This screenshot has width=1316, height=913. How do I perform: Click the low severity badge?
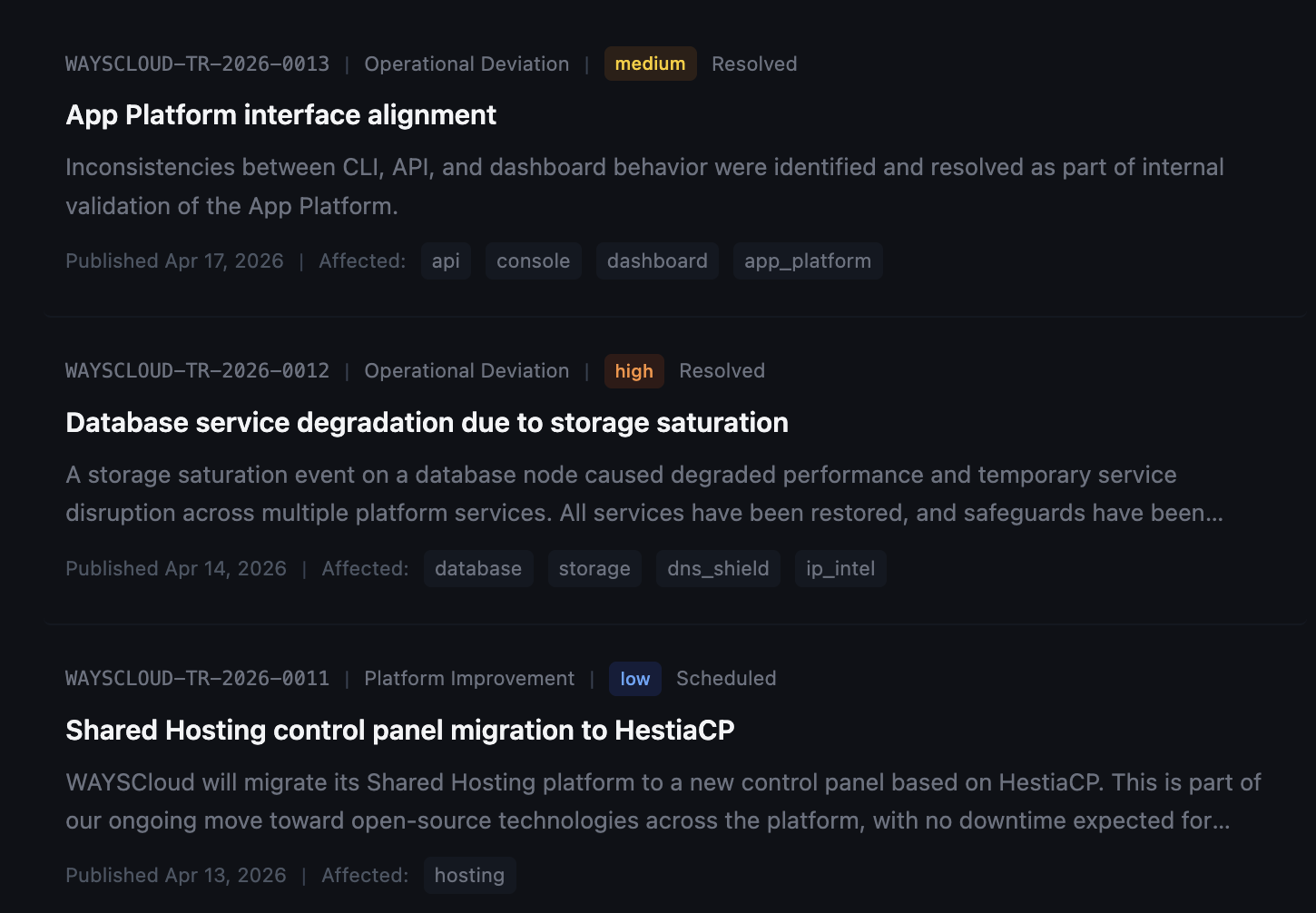[634, 678]
